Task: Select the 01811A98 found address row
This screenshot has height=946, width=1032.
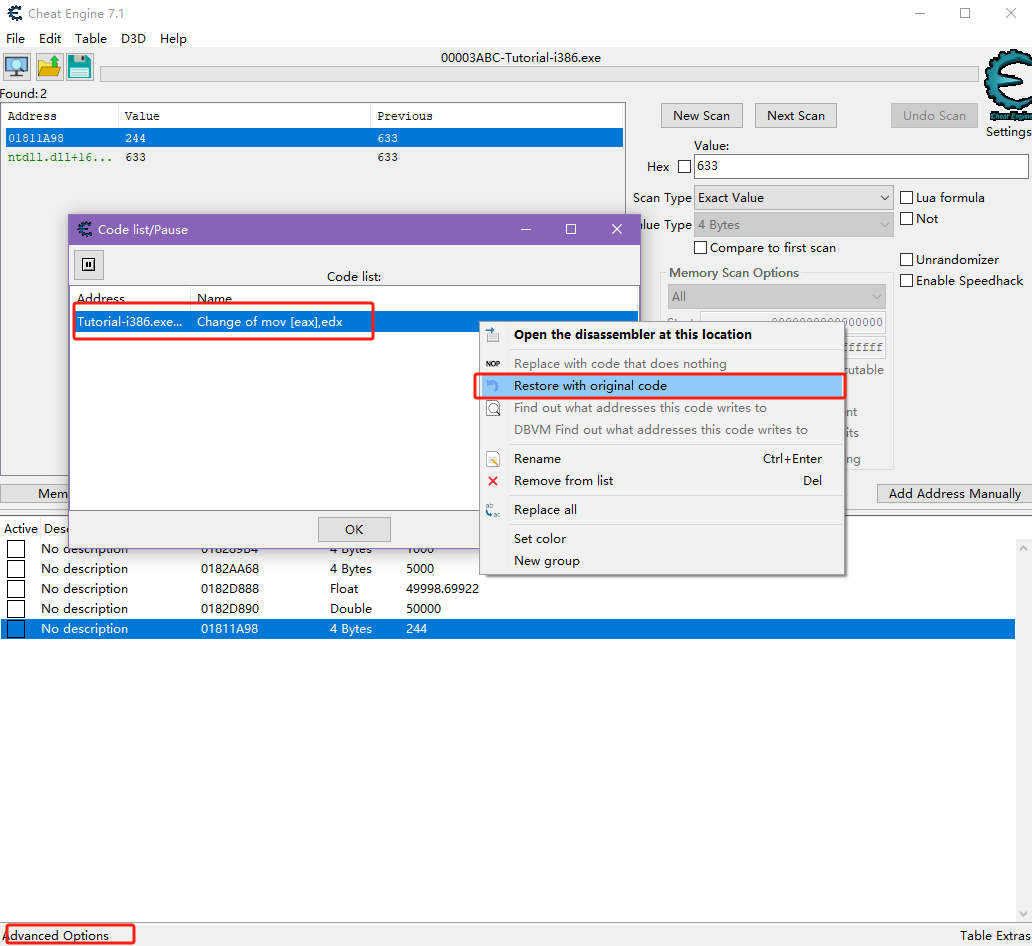Action: point(314,138)
